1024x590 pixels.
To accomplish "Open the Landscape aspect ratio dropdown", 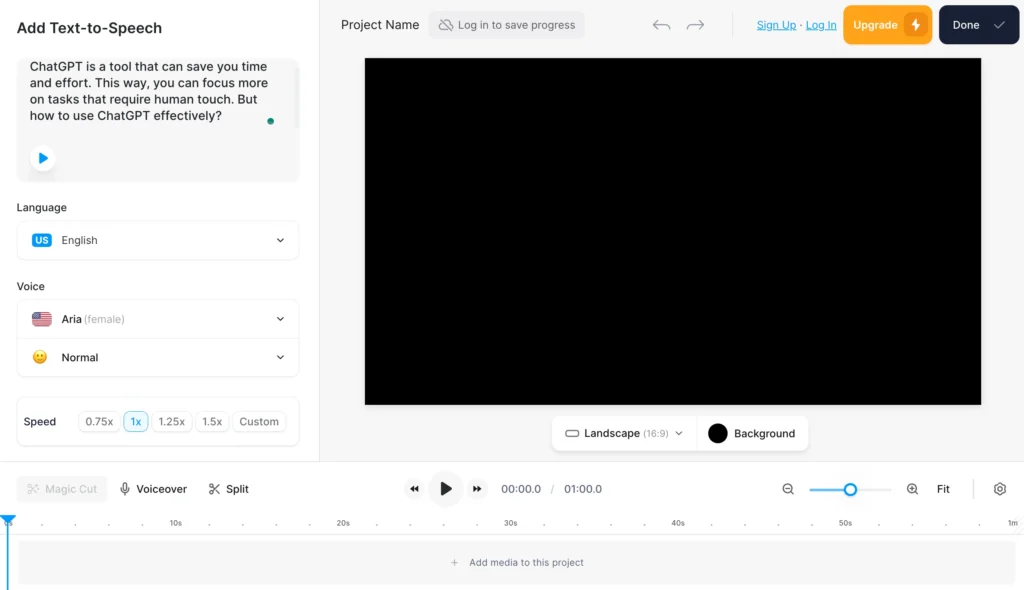I will 622,433.
